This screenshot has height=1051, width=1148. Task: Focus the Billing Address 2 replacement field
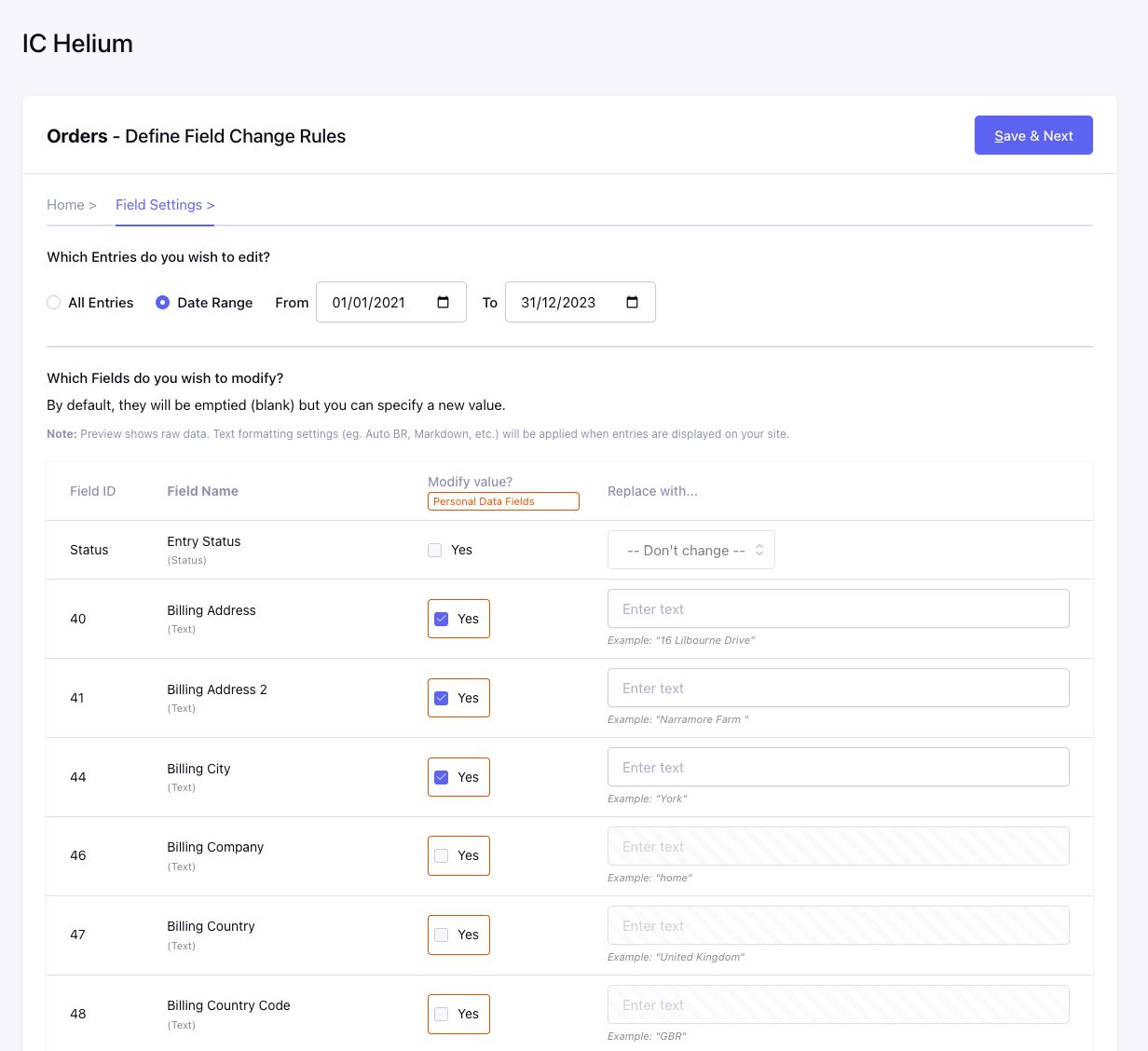838,688
